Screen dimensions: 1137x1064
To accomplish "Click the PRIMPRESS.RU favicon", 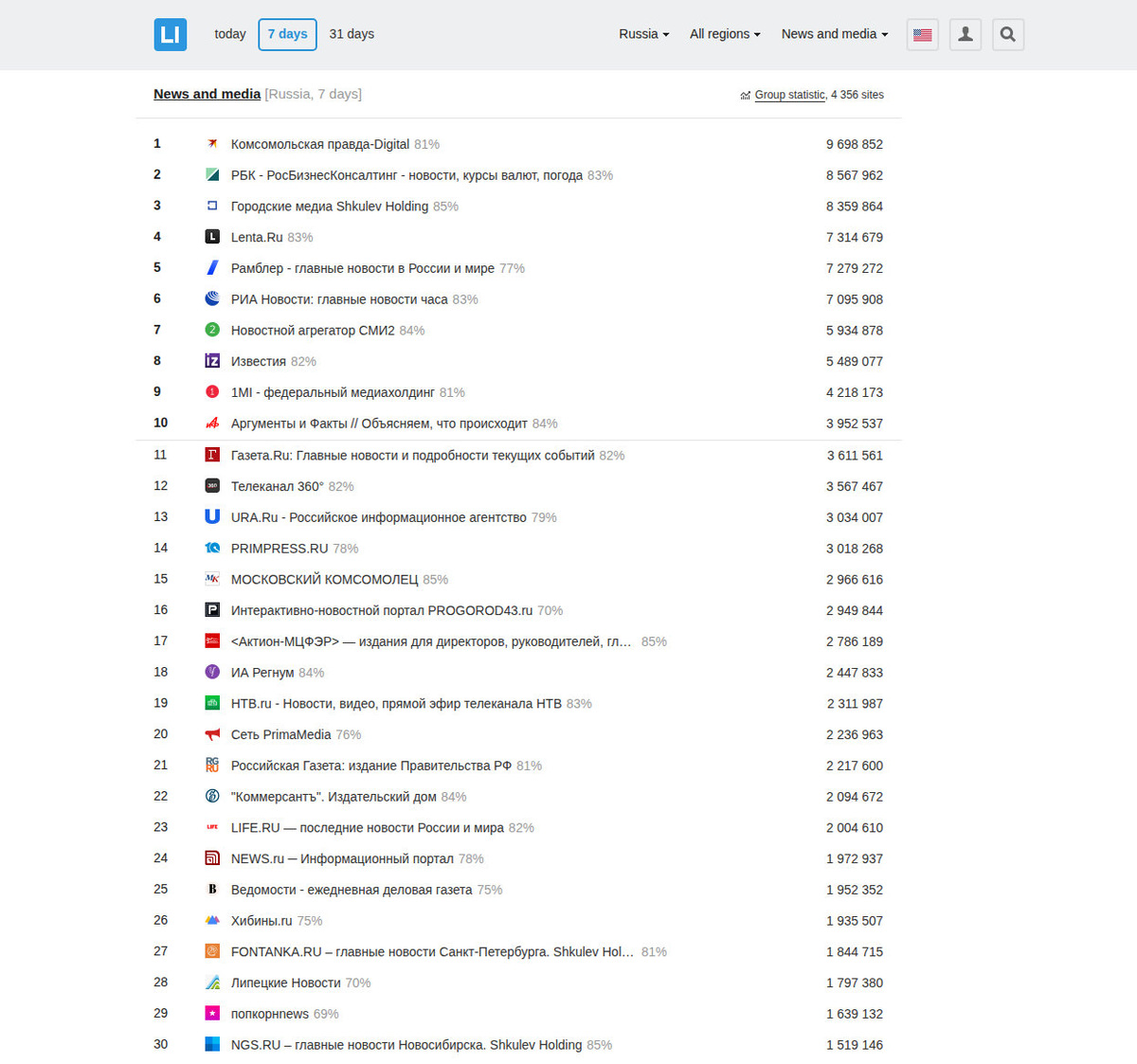I will point(212,548).
